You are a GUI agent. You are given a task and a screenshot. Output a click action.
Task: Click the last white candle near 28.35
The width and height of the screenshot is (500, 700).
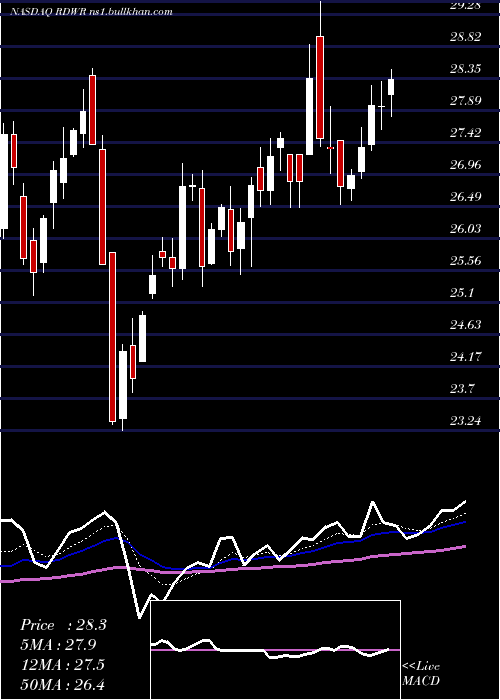(x=391, y=87)
